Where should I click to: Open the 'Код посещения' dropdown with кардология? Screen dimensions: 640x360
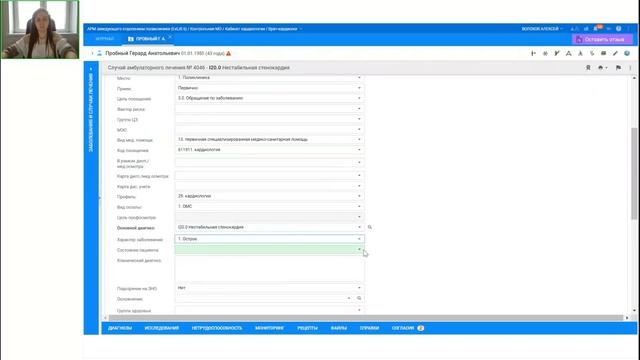[x=270, y=150]
